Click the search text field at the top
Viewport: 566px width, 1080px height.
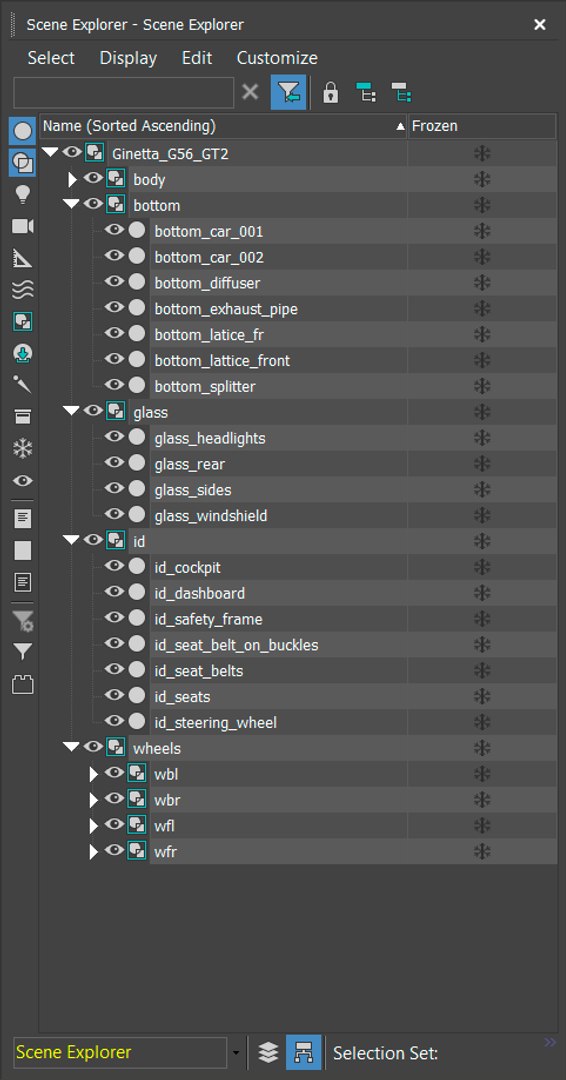pyautogui.click(x=124, y=92)
